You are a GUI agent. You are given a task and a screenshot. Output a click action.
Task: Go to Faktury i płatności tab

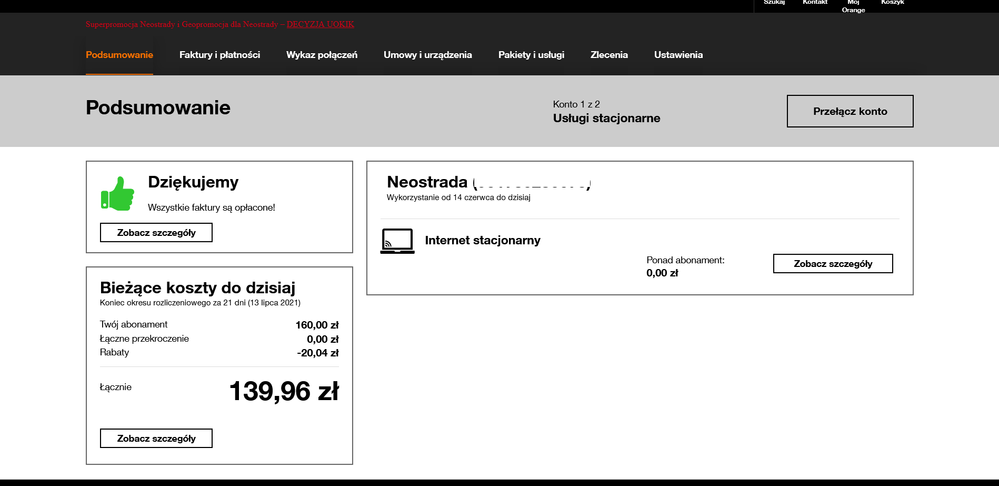click(x=219, y=55)
